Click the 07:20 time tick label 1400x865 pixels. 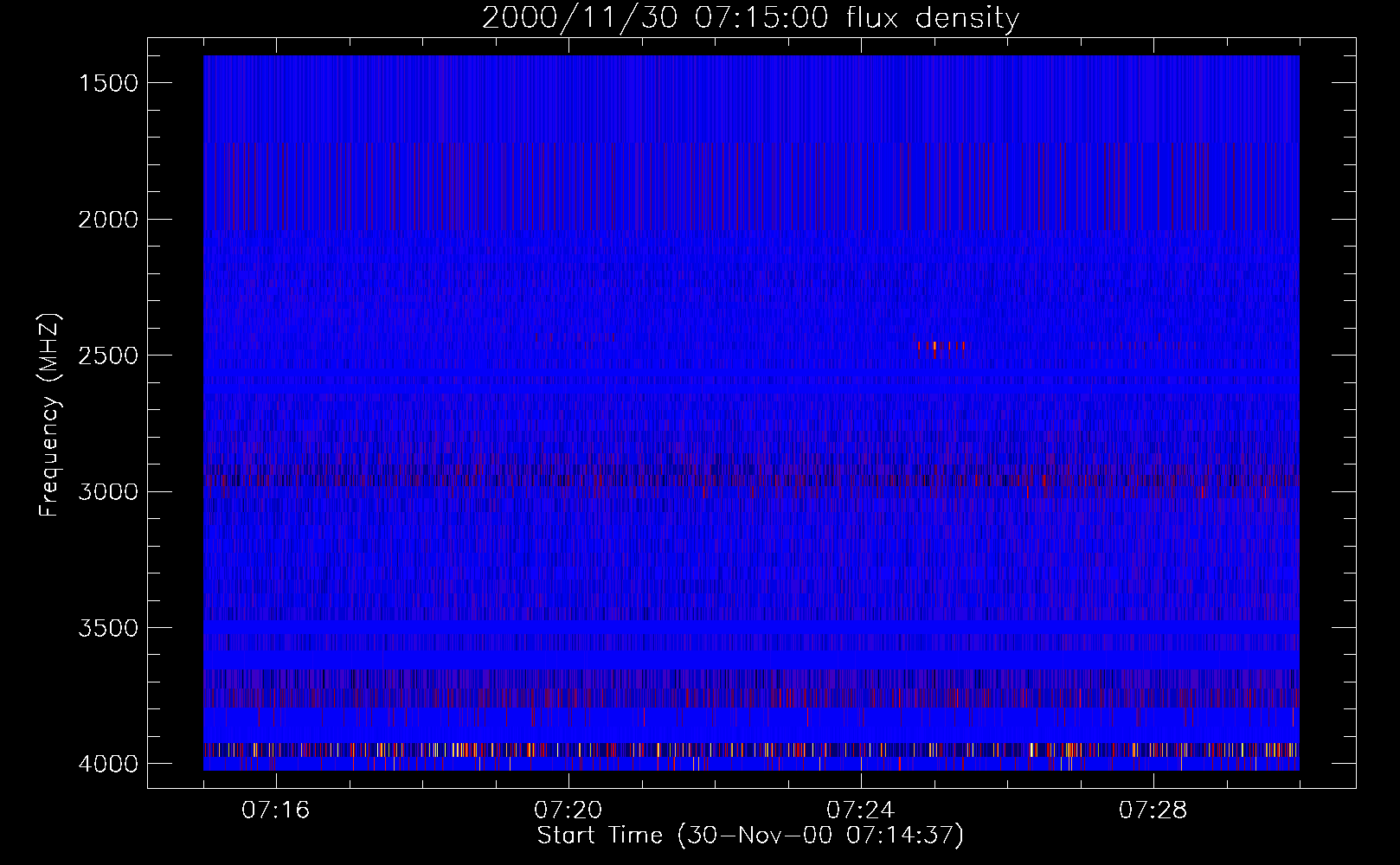[x=568, y=811]
